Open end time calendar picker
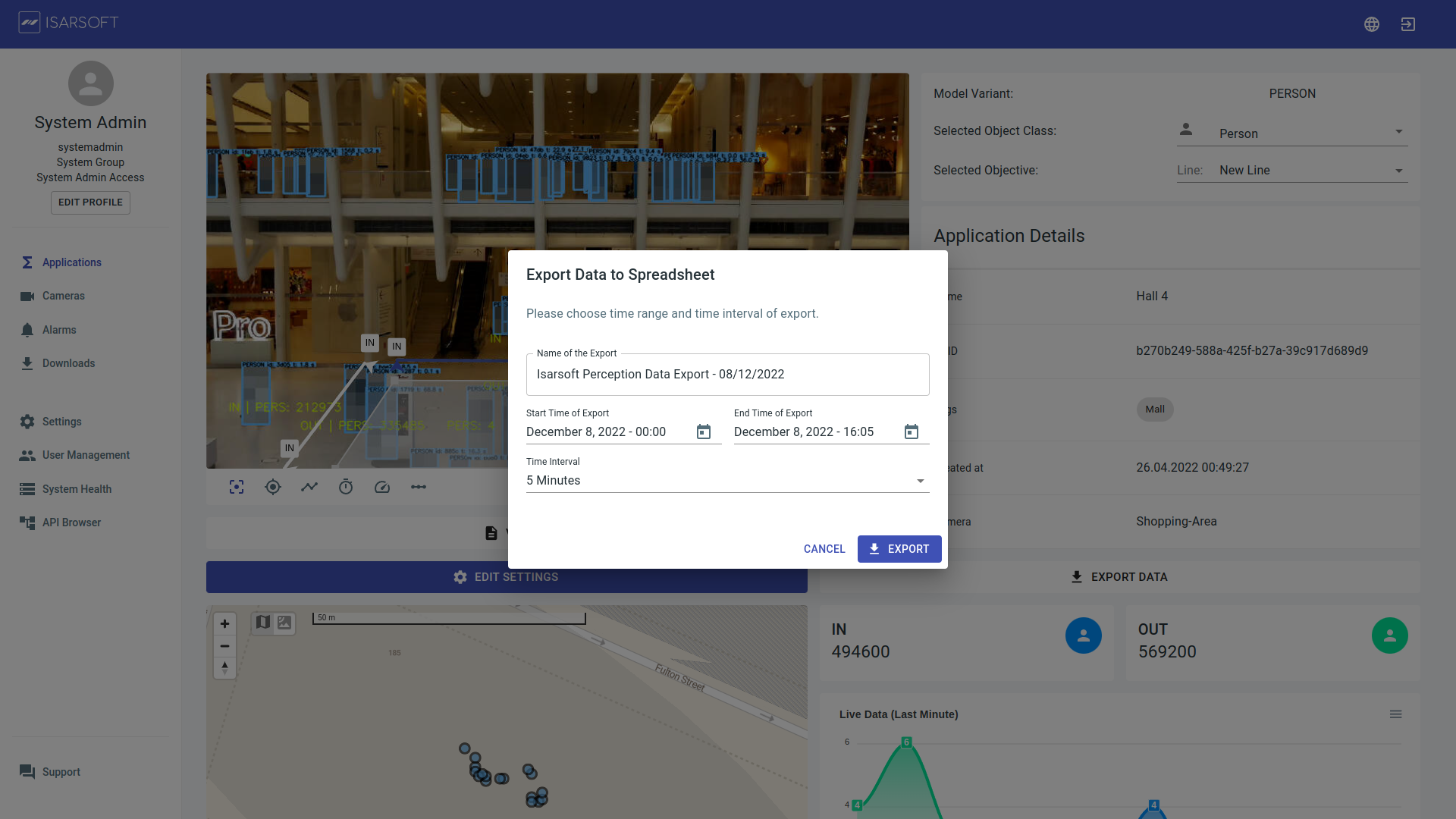The height and width of the screenshot is (819, 1456). point(911,432)
